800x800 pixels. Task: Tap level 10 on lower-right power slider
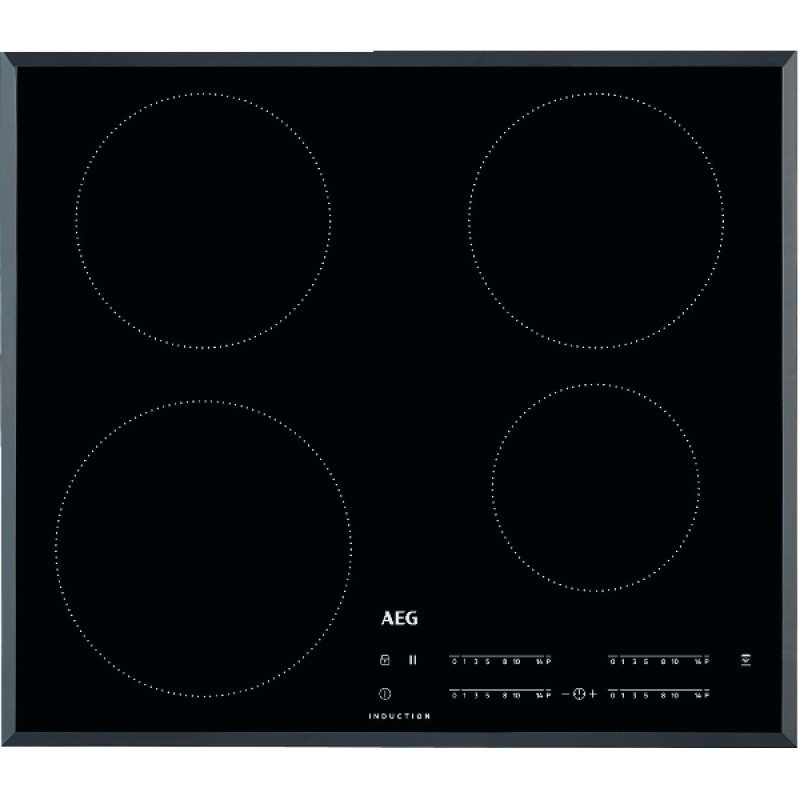click(x=677, y=694)
